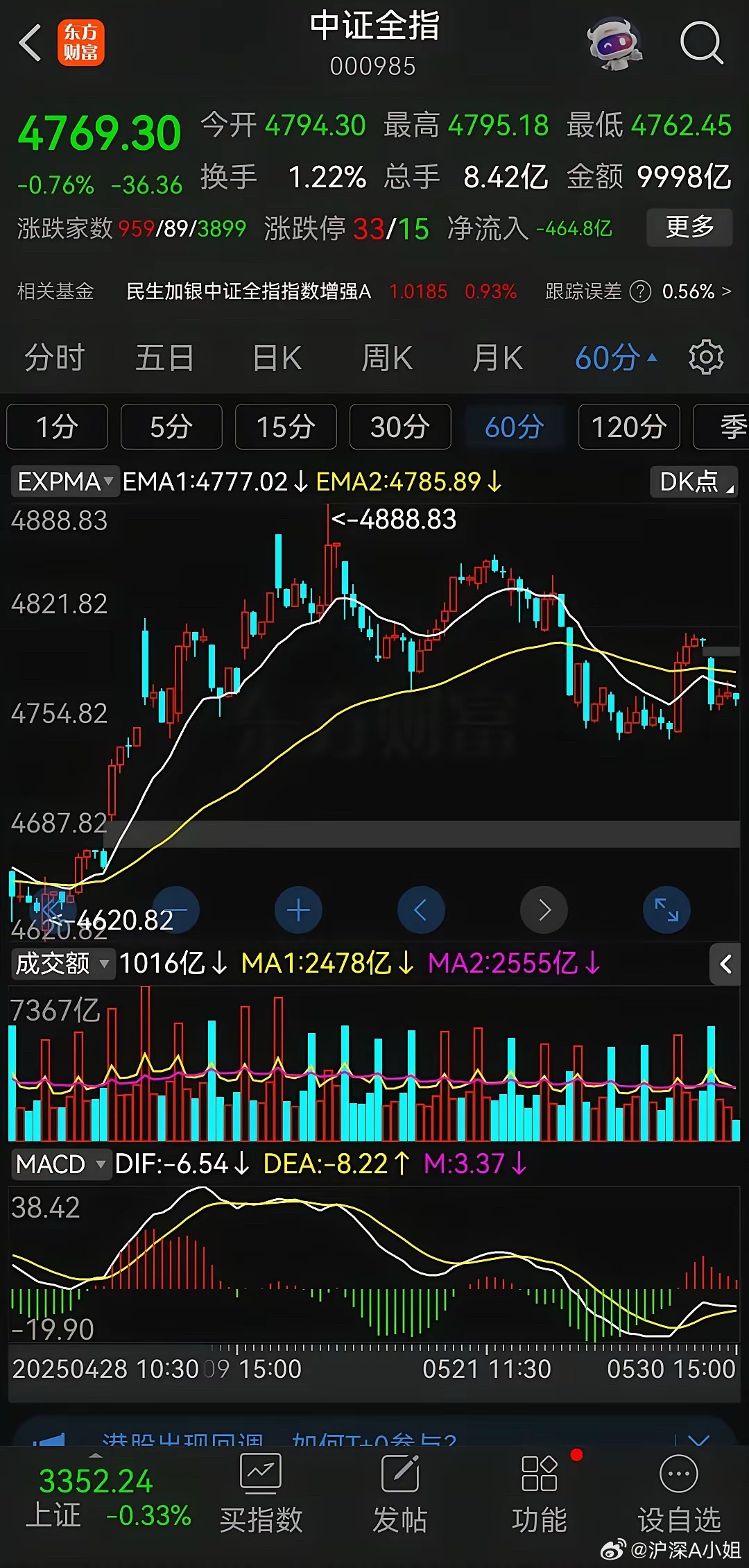Select the 15分 period option
The image size is (749, 1568).
[286, 427]
